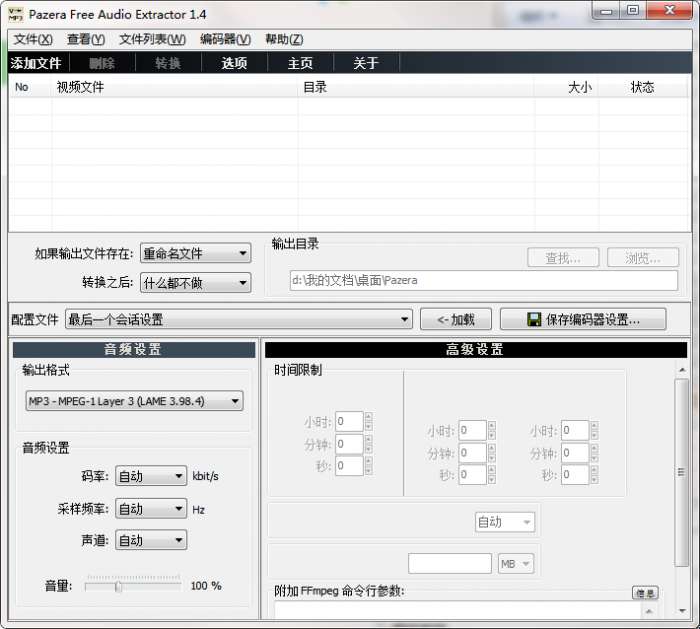Image resolution: width=700 pixels, height=629 pixels.
Task: Open the 码率 bitrate dropdown
Action: [151, 476]
